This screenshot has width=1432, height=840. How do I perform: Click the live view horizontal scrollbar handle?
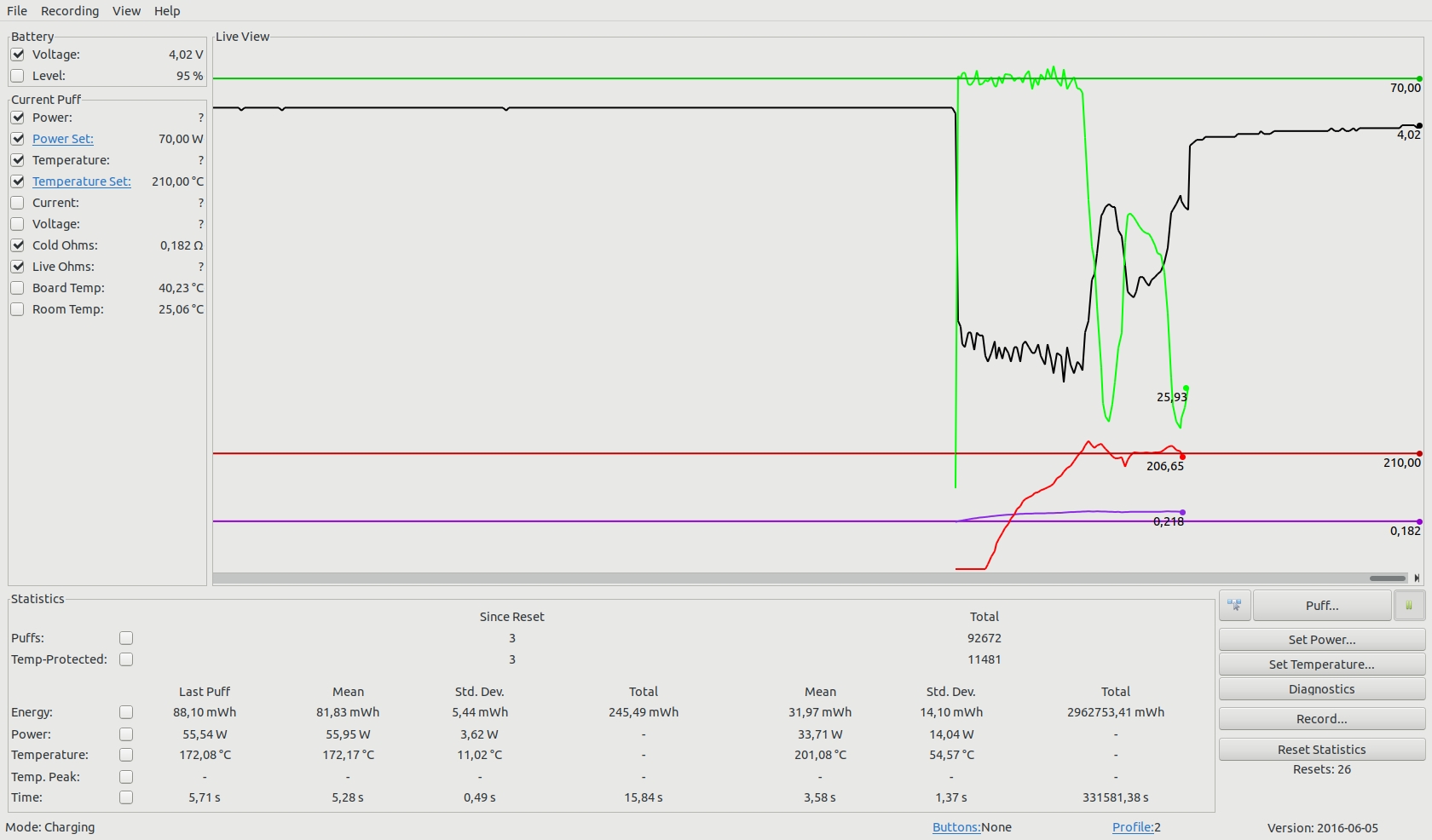(x=1387, y=578)
